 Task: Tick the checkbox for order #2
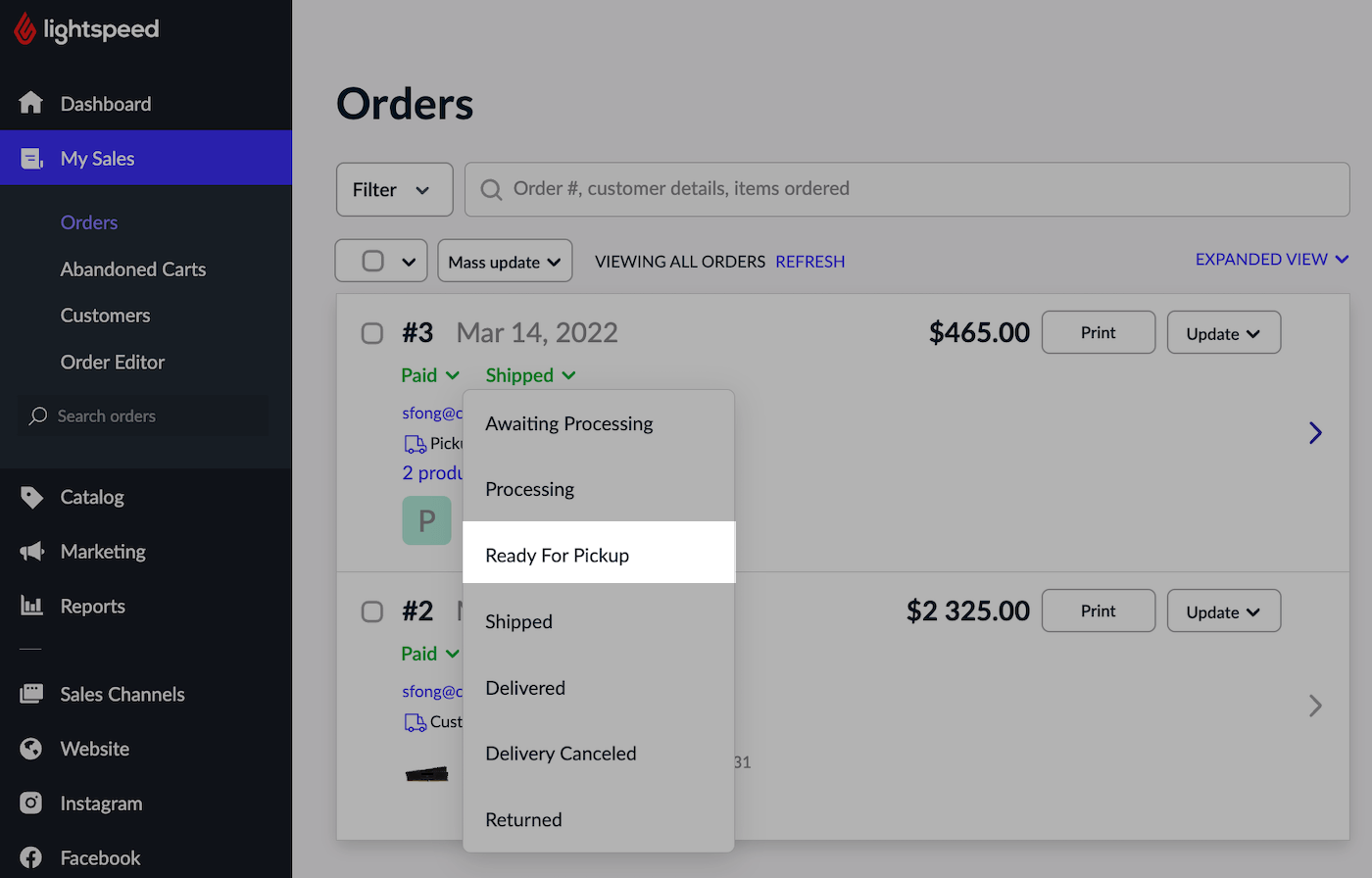pos(372,611)
